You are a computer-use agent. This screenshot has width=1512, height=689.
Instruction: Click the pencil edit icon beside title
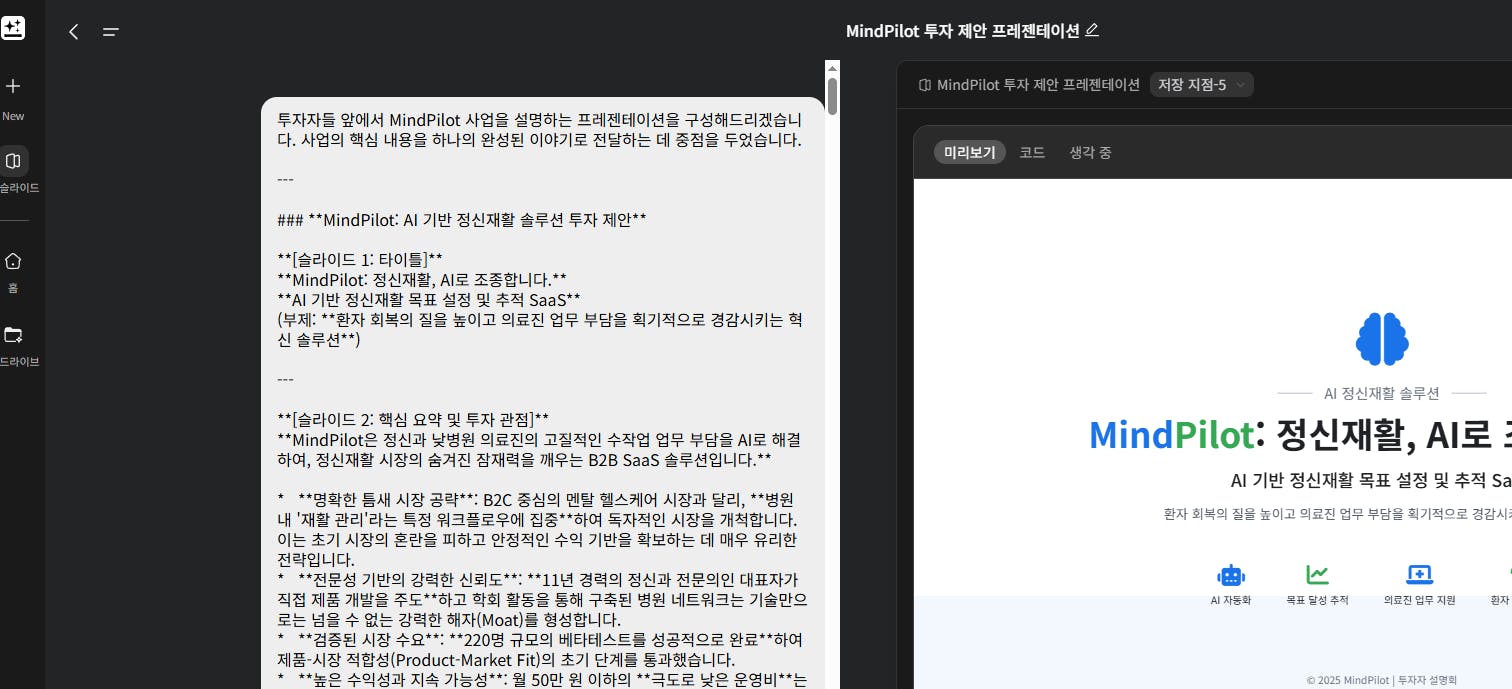1092,30
